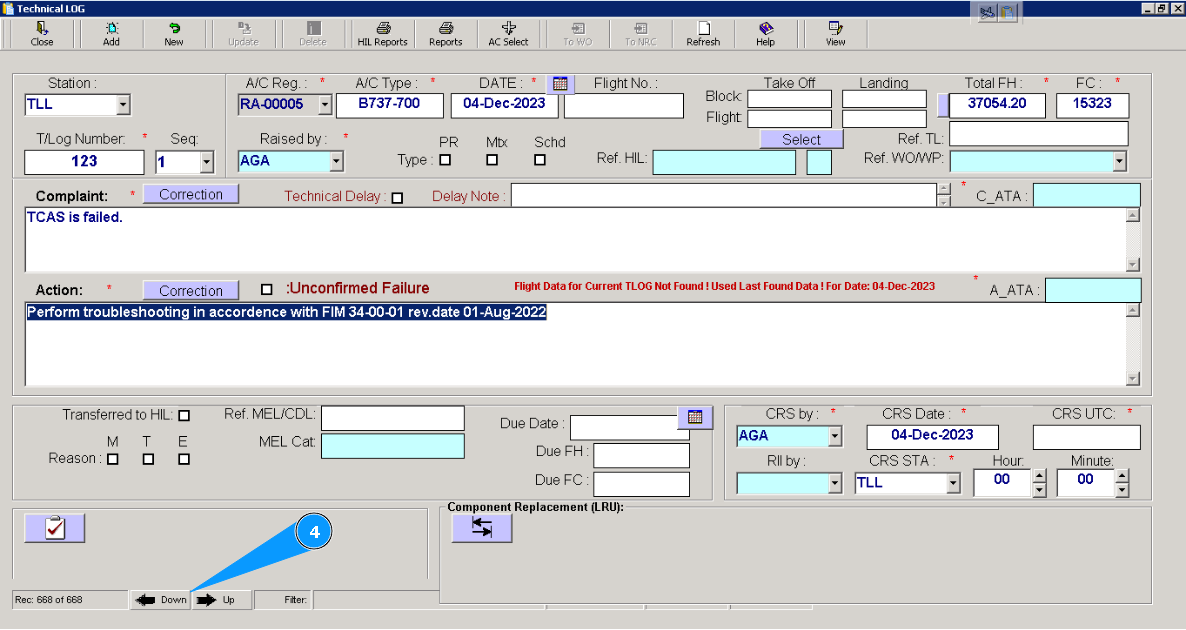Viewport: 1186px width, 630px height.
Task: Enable the Technical Delay checkbox
Action: coord(397,198)
